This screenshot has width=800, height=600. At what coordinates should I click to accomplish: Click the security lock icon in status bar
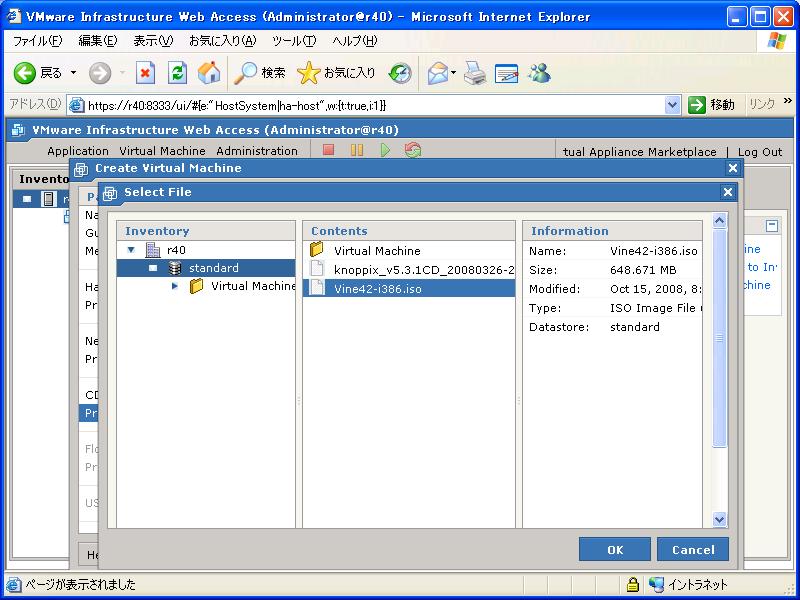click(x=633, y=584)
